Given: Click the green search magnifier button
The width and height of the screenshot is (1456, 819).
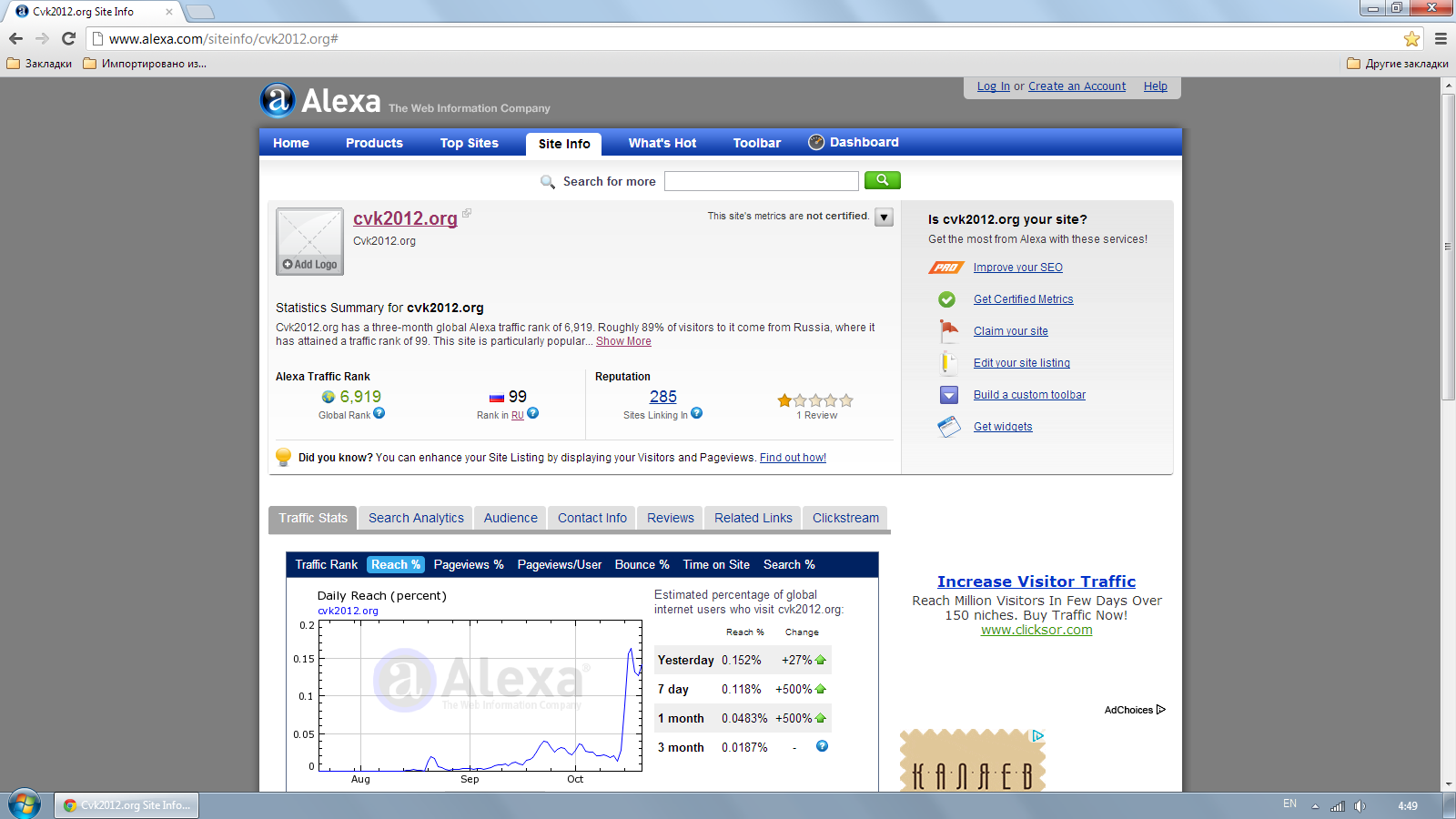Looking at the screenshot, I should (882, 180).
